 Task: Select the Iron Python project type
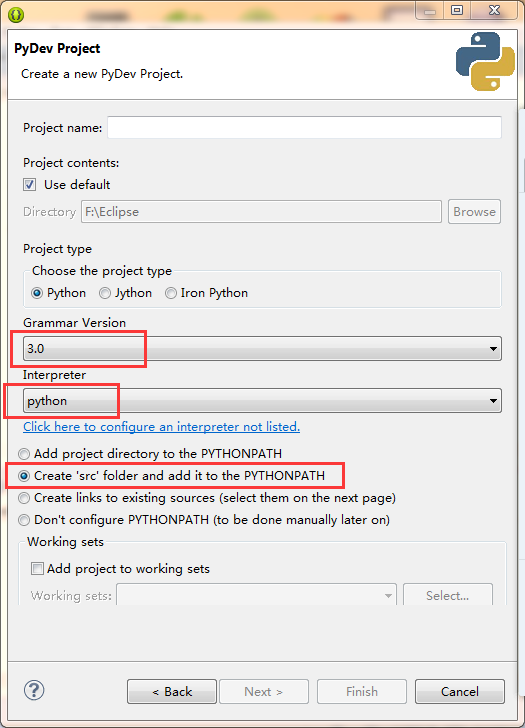171,293
